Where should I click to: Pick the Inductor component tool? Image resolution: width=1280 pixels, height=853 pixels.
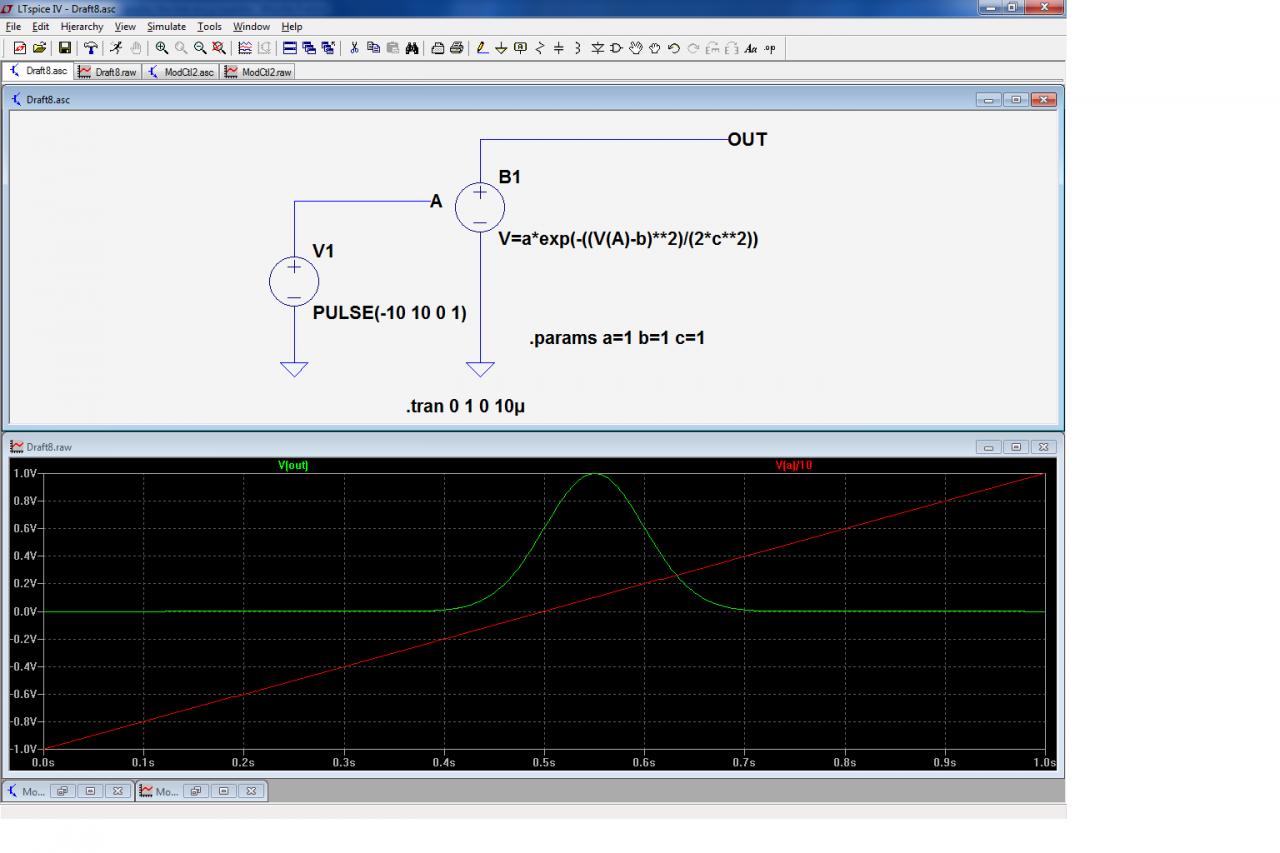(578, 48)
